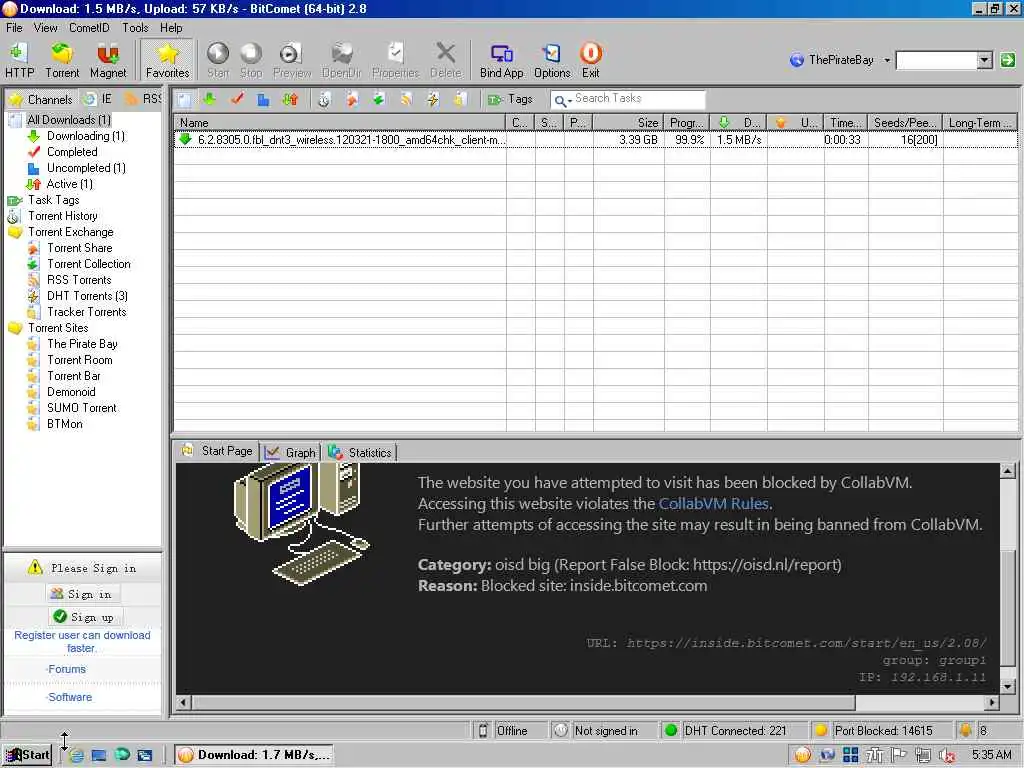Click the OpenDir toolbar icon
Image resolution: width=1024 pixels, height=768 pixels.
pos(342,60)
